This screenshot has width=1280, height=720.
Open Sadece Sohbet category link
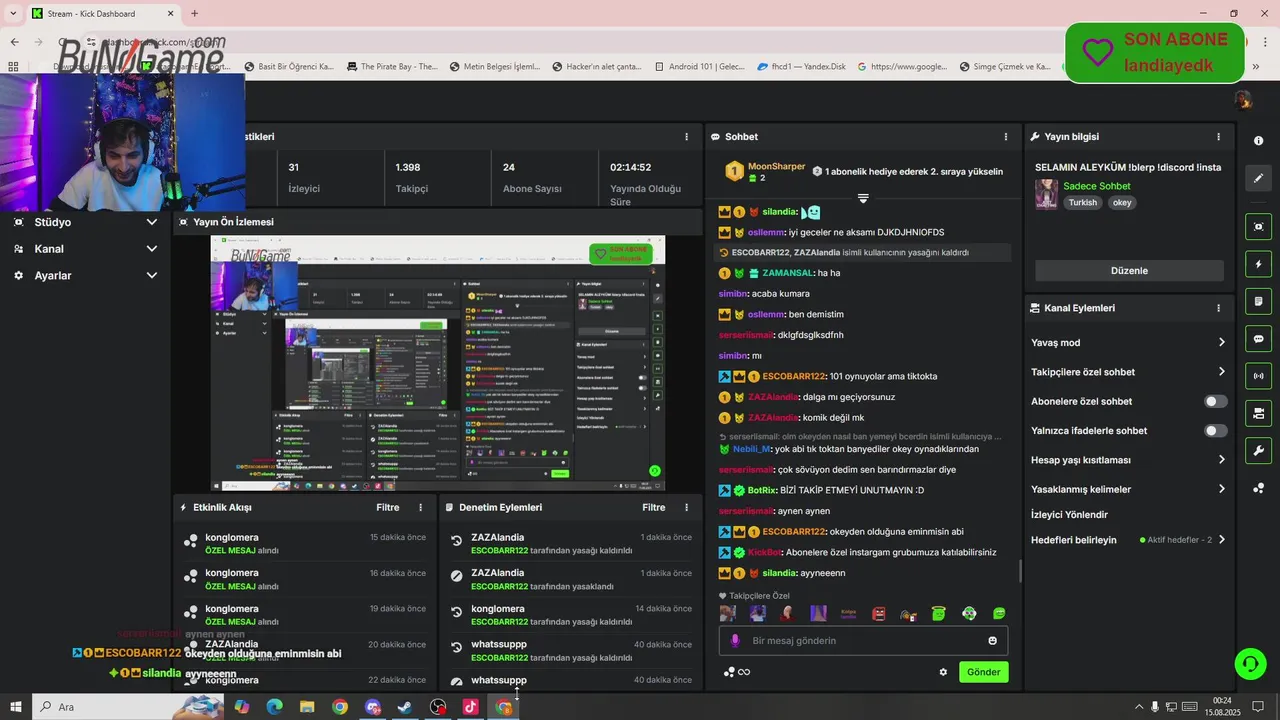(x=1097, y=186)
